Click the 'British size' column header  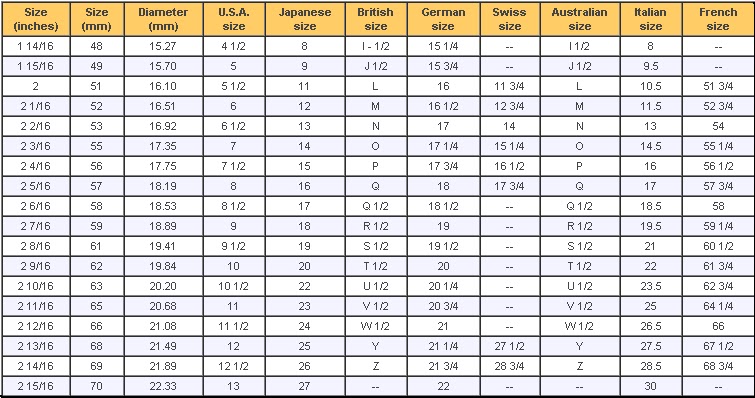(376, 19)
